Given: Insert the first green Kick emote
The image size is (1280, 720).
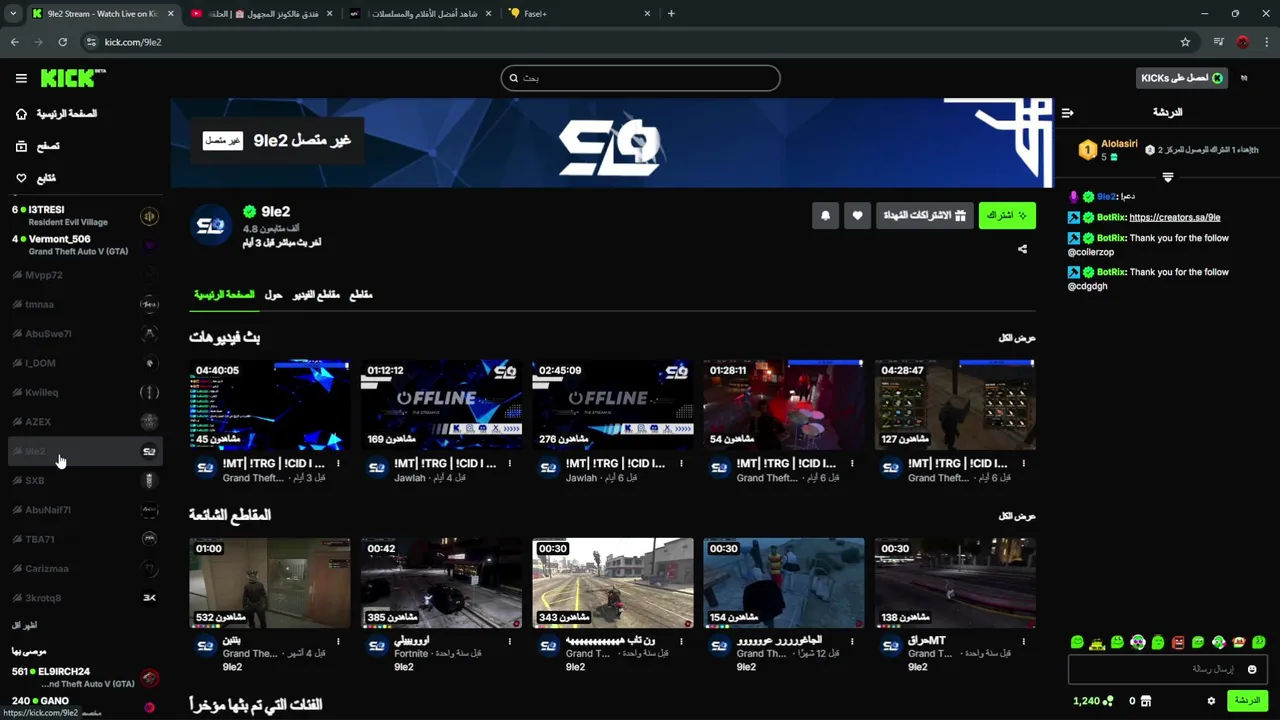Looking at the screenshot, I should coord(1077,642).
